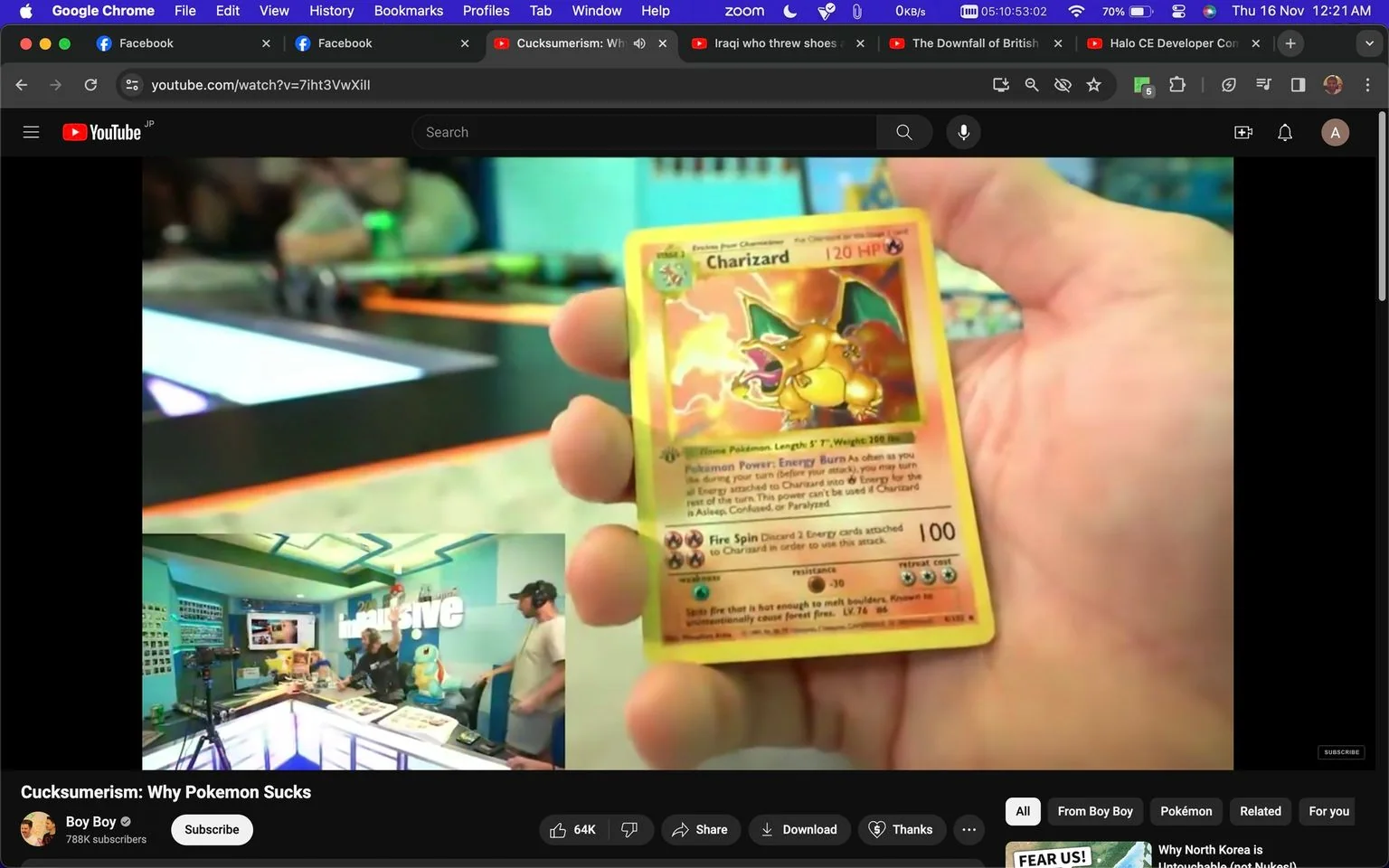Viewport: 1389px width, 868px height.
Task: Open the Chrome three-dot menu
Action: pos(1367,85)
